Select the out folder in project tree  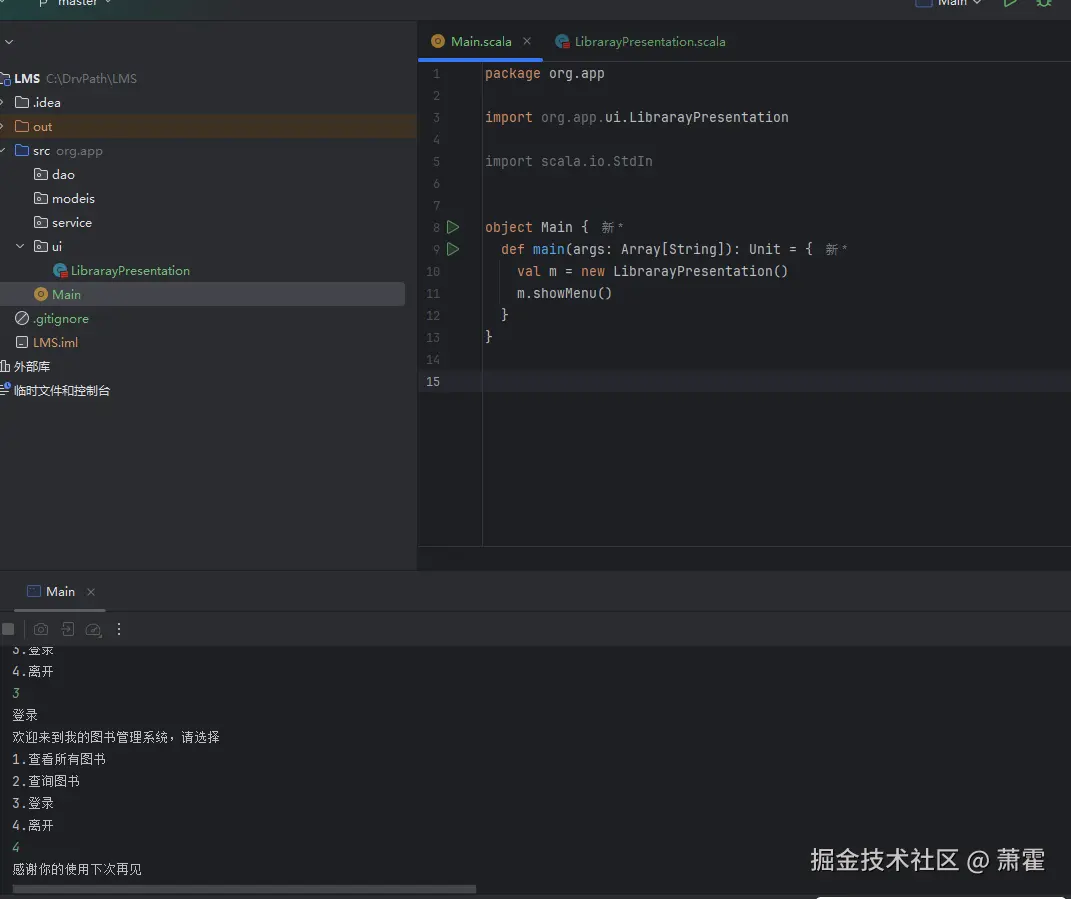coord(42,126)
